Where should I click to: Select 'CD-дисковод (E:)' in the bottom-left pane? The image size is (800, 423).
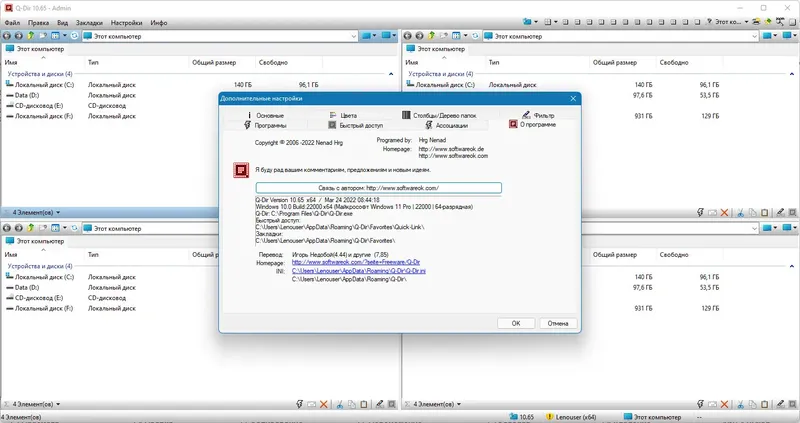[34, 298]
